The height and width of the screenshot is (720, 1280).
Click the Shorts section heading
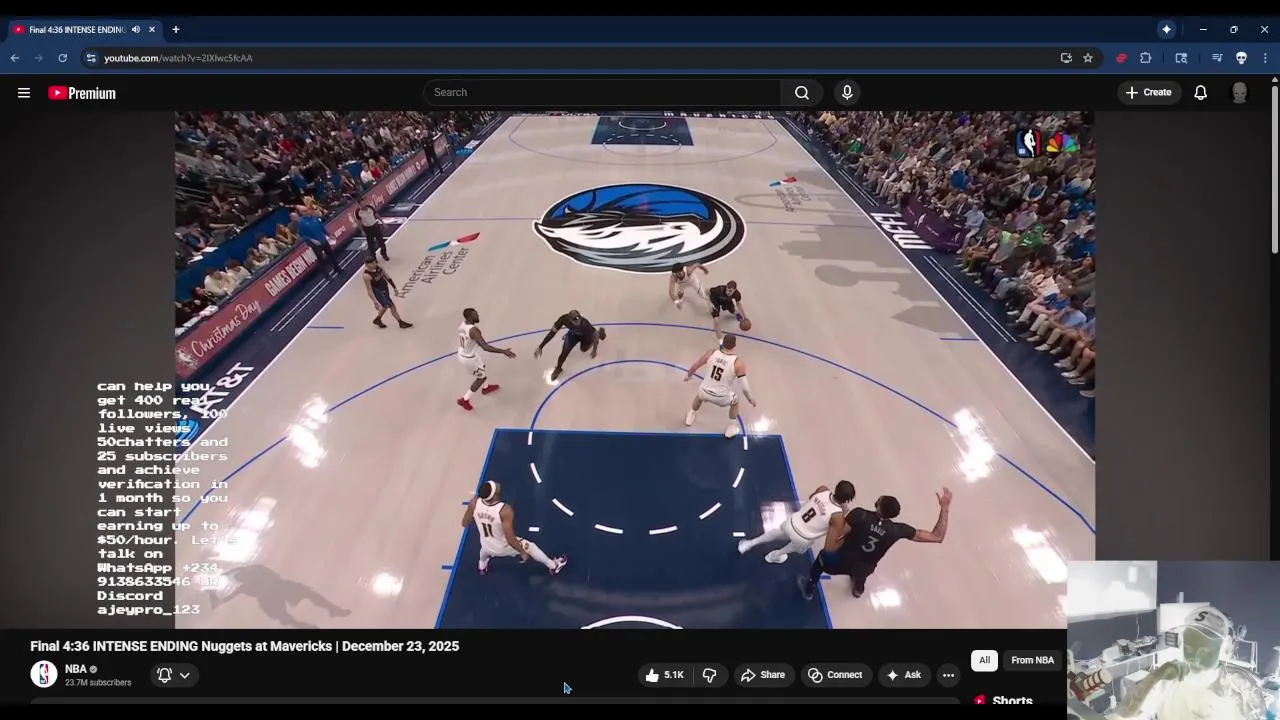[x=1012, y=701]
